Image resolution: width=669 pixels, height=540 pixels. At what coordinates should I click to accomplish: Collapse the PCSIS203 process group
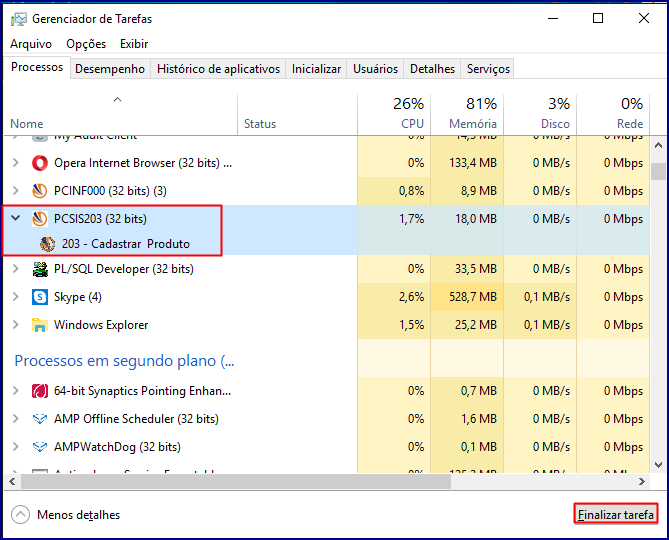point(16,218)
